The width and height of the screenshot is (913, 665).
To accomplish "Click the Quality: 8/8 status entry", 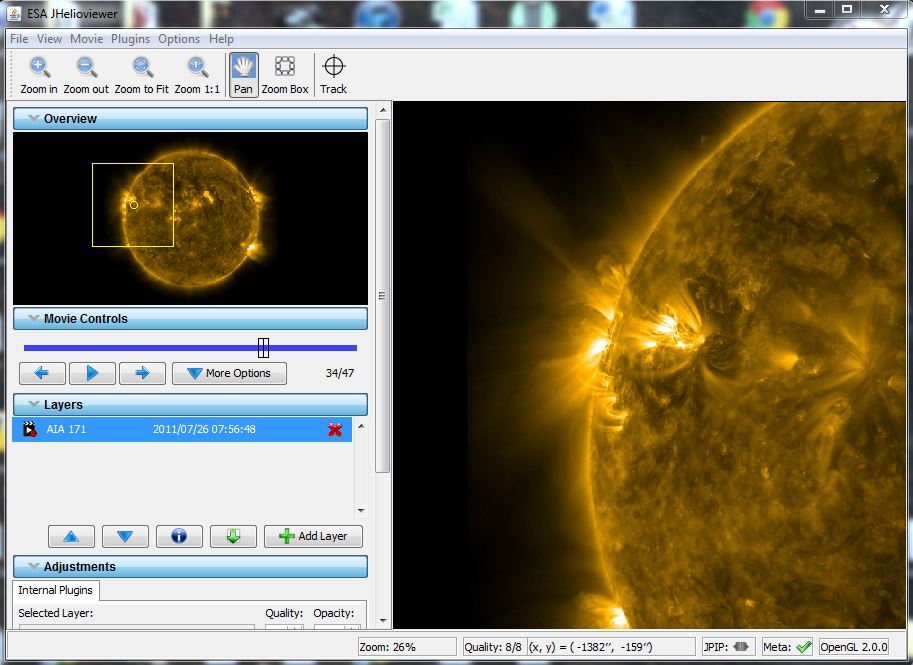I will pyautogui.click(x=493, y=647).
